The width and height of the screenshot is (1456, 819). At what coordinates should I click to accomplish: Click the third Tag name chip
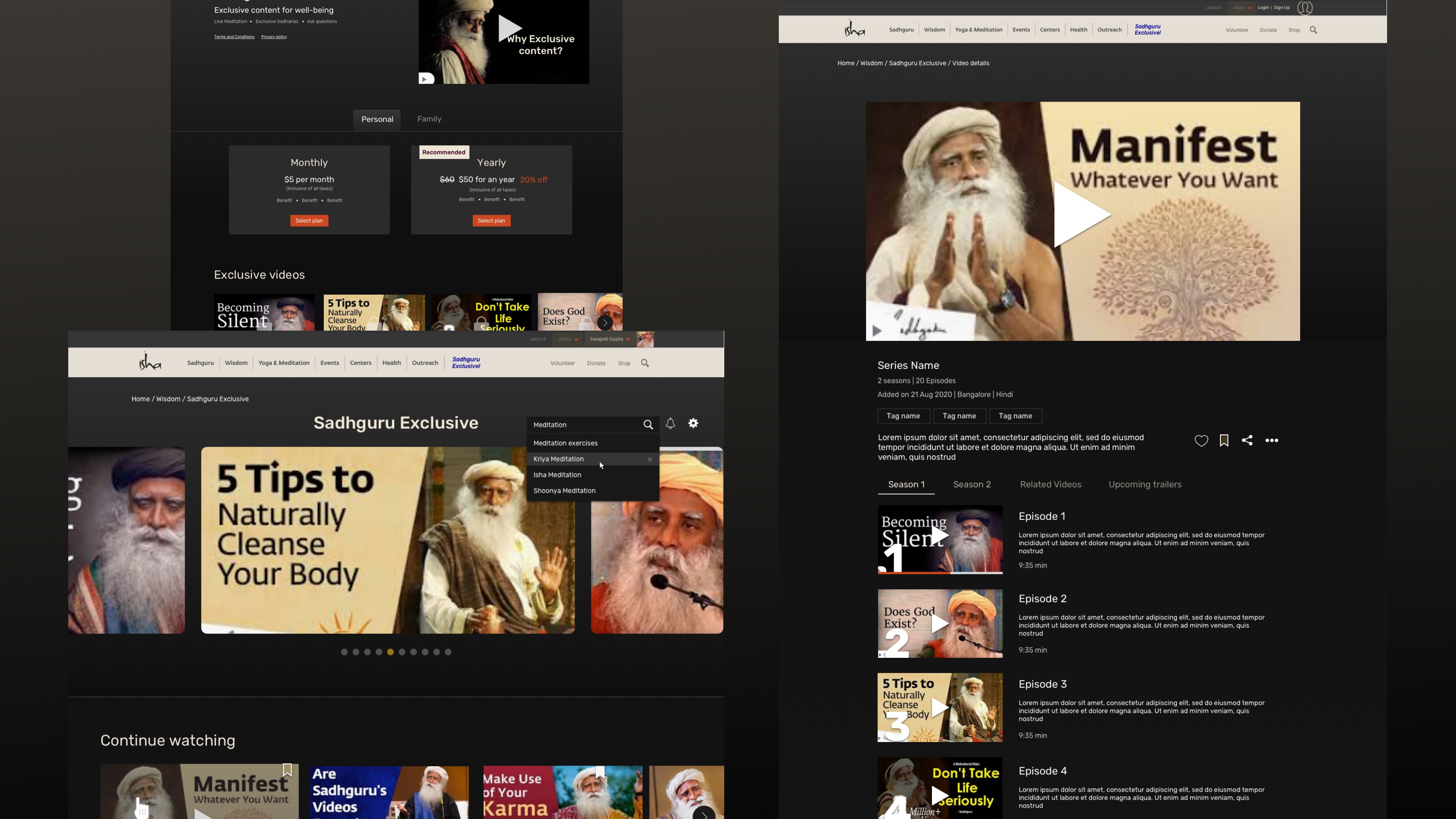(1016, 416)
